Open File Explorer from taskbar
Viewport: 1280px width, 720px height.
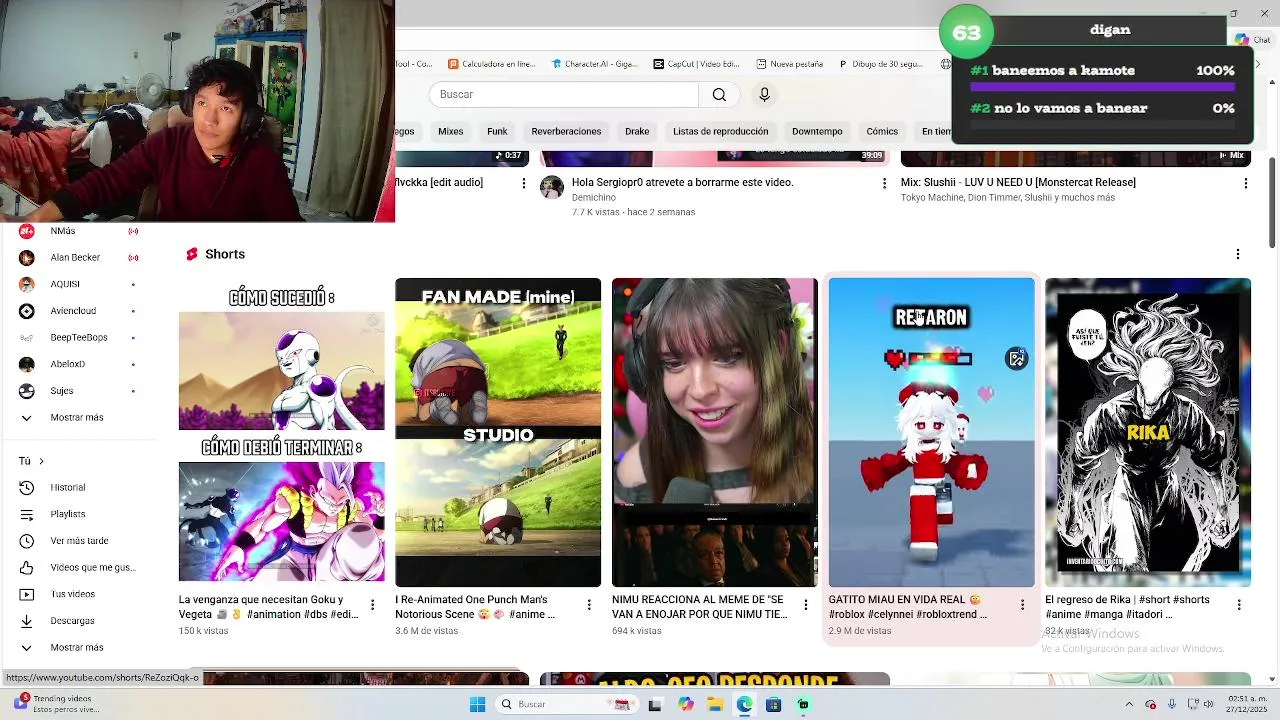click(715, 704)
